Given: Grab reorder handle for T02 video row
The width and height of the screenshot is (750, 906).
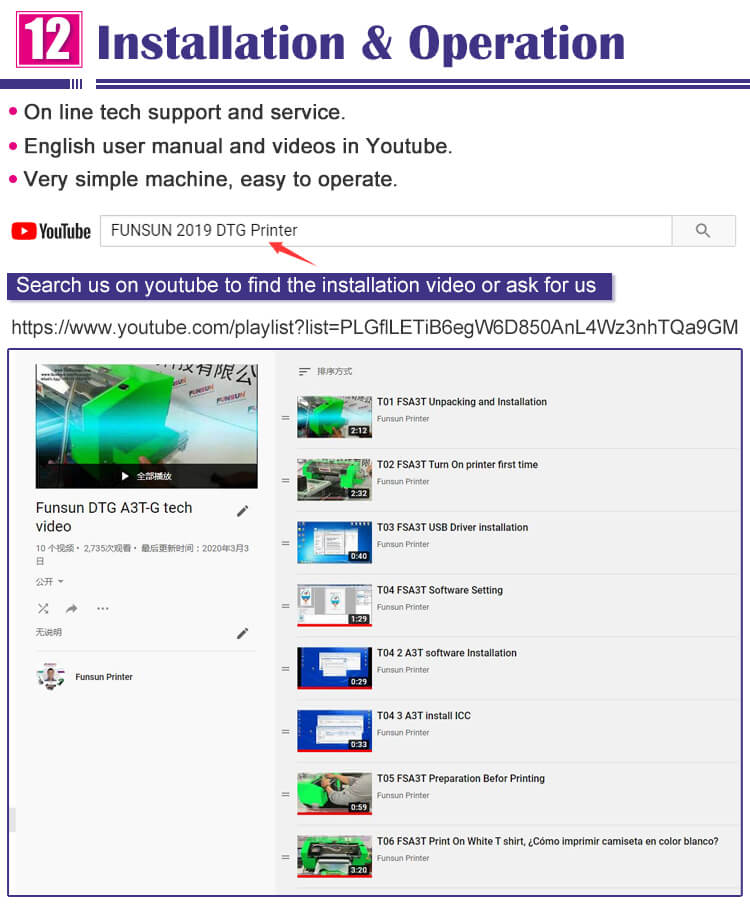Looking at the screenshot, I should 285,480.
